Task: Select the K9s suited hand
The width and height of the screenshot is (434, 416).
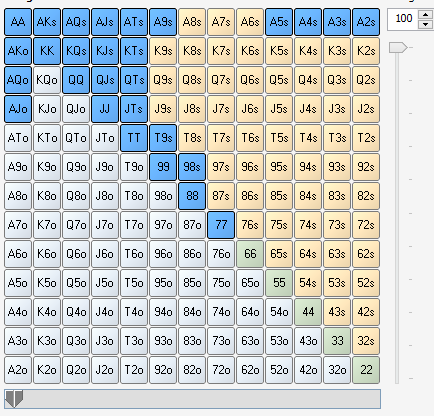Action: [163, 51]
